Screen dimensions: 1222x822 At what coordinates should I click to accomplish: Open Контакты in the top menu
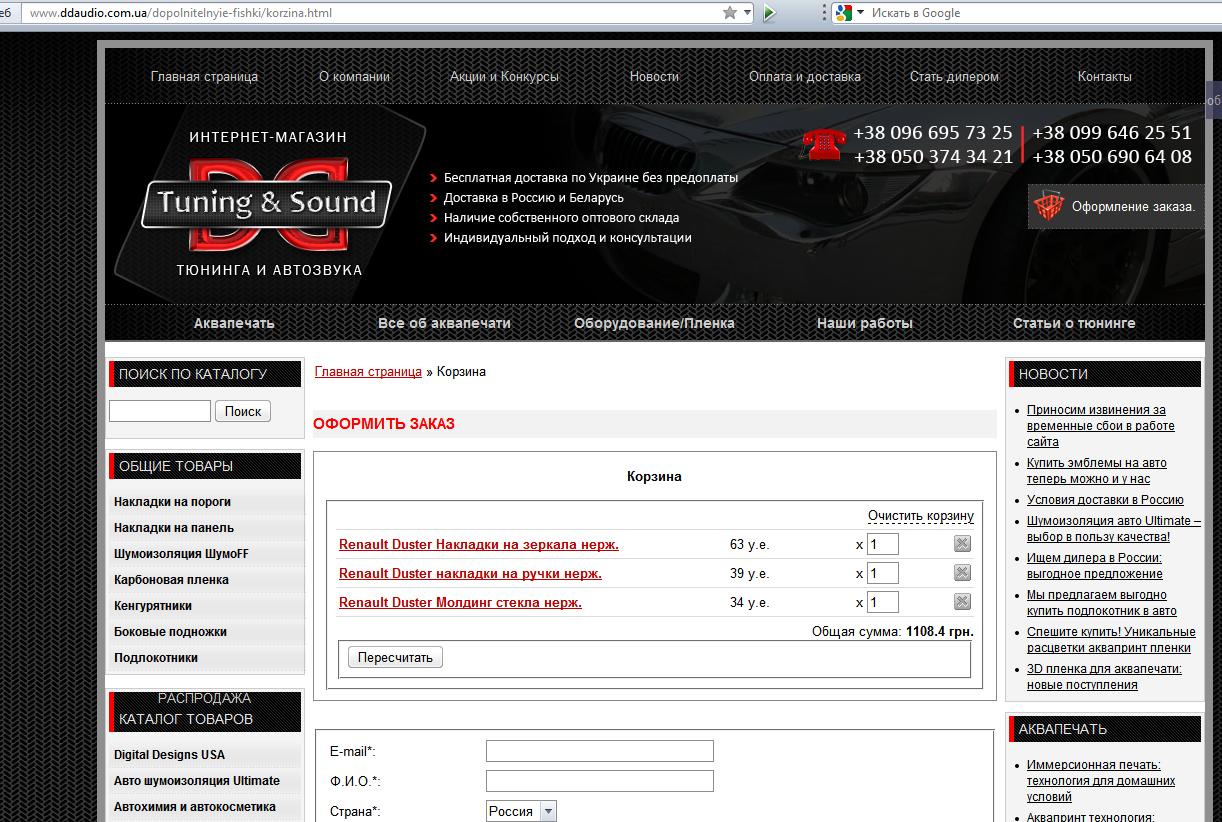tap(1105, 76)
